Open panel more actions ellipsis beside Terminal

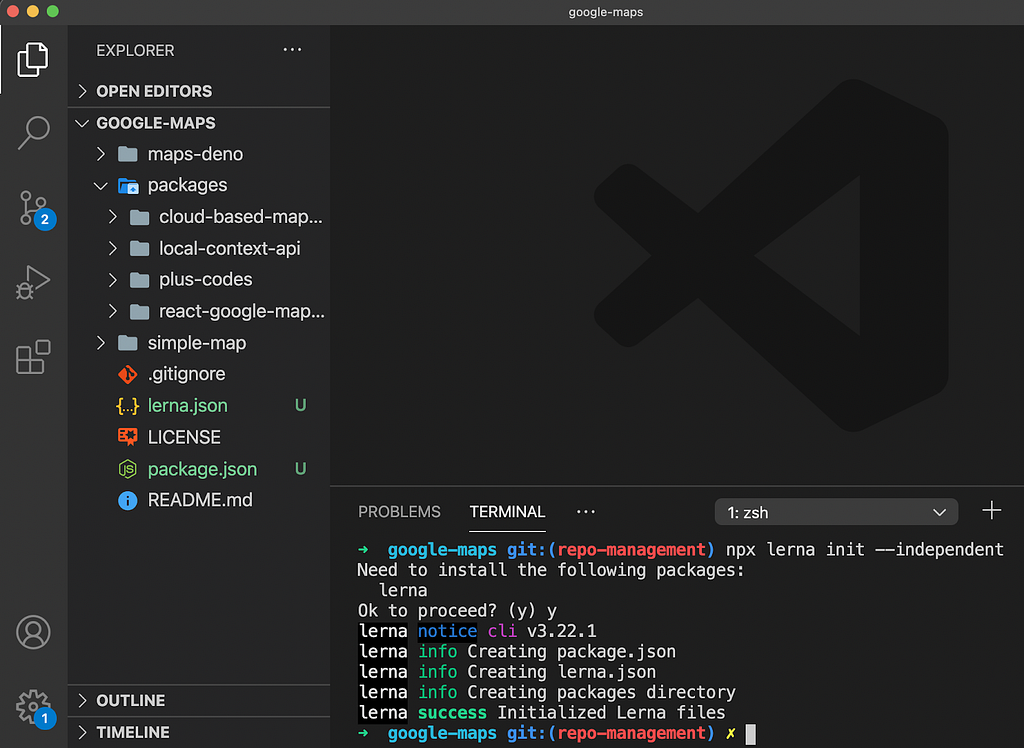[x=586, y=512]
